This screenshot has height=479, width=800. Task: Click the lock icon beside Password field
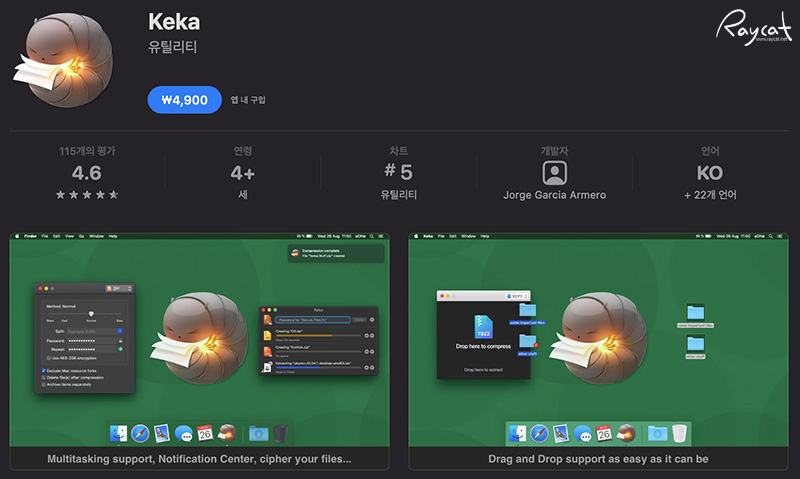click(x=120, y=341)
